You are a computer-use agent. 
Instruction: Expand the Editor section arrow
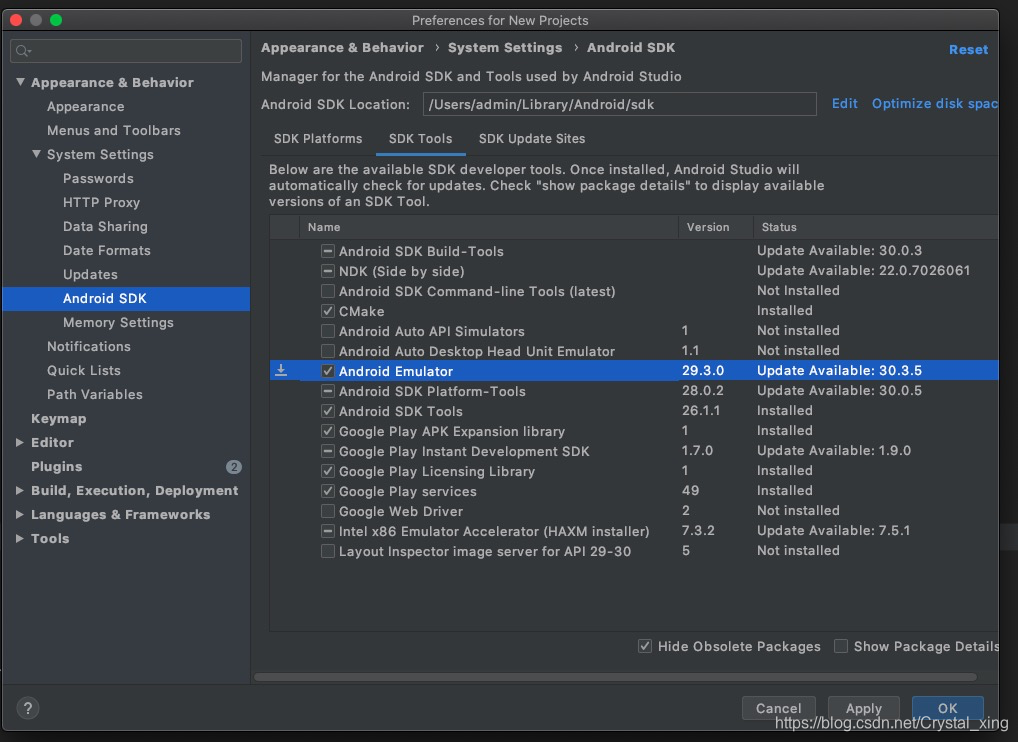(x=20, y=442)
